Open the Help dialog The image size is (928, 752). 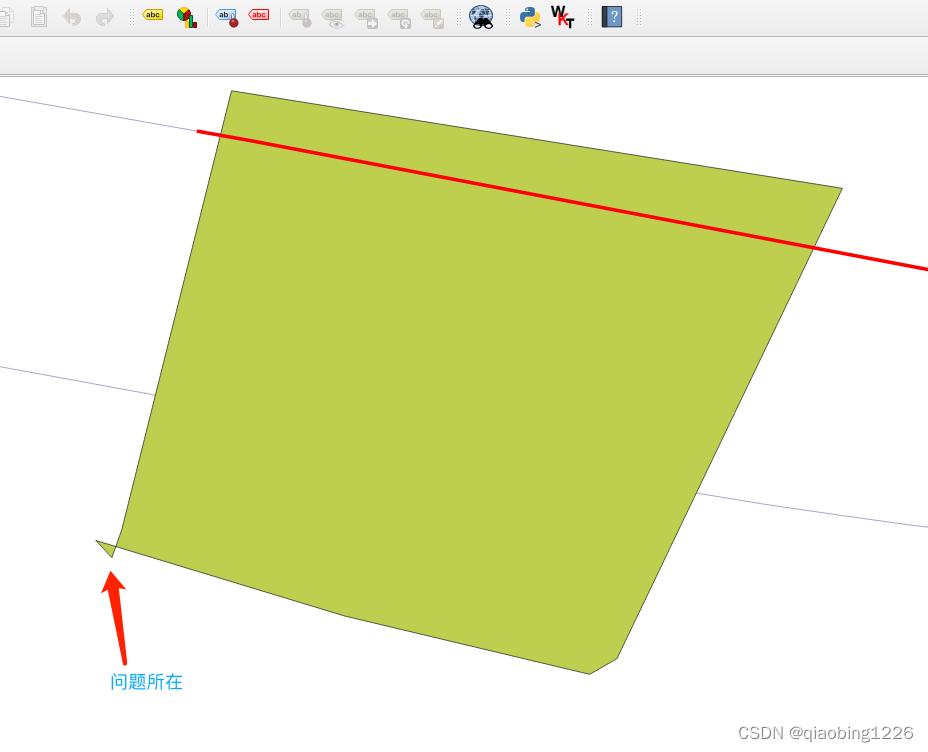coord(611,16)
